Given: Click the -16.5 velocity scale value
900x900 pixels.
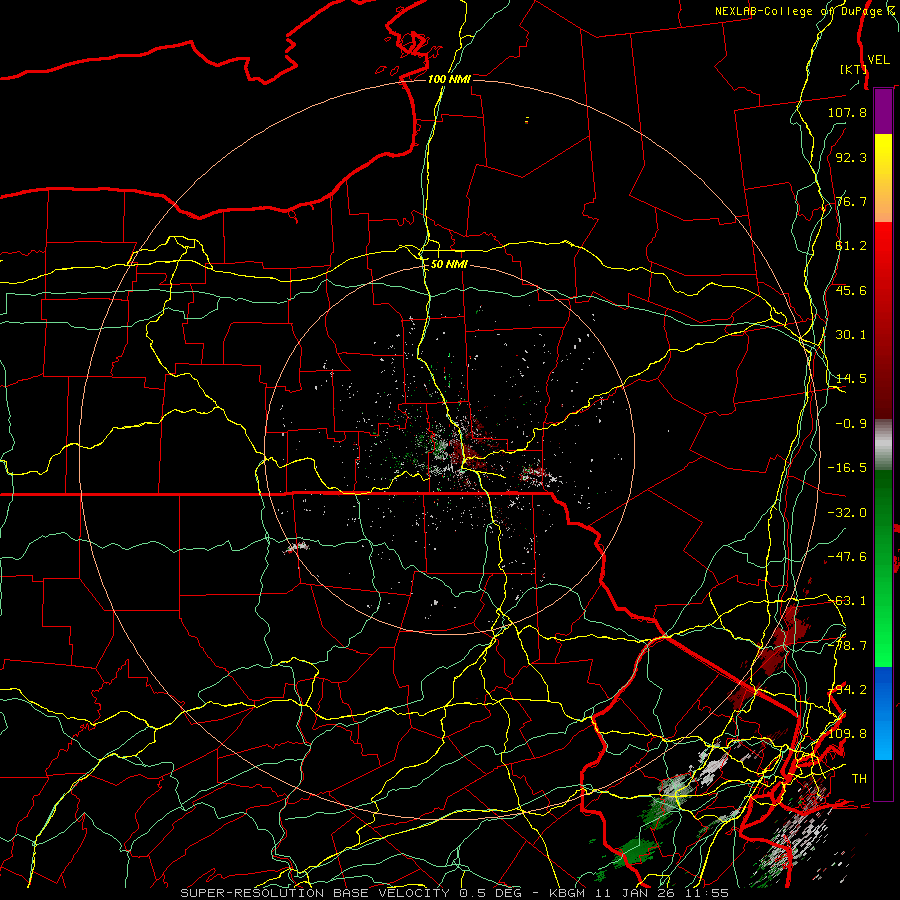Looking at the screenshot, I should click(847, 468).
